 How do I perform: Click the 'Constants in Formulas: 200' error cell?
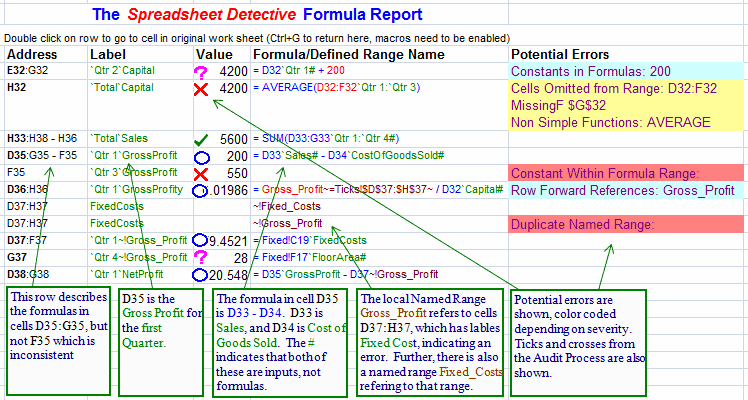(x=626, y=72)
